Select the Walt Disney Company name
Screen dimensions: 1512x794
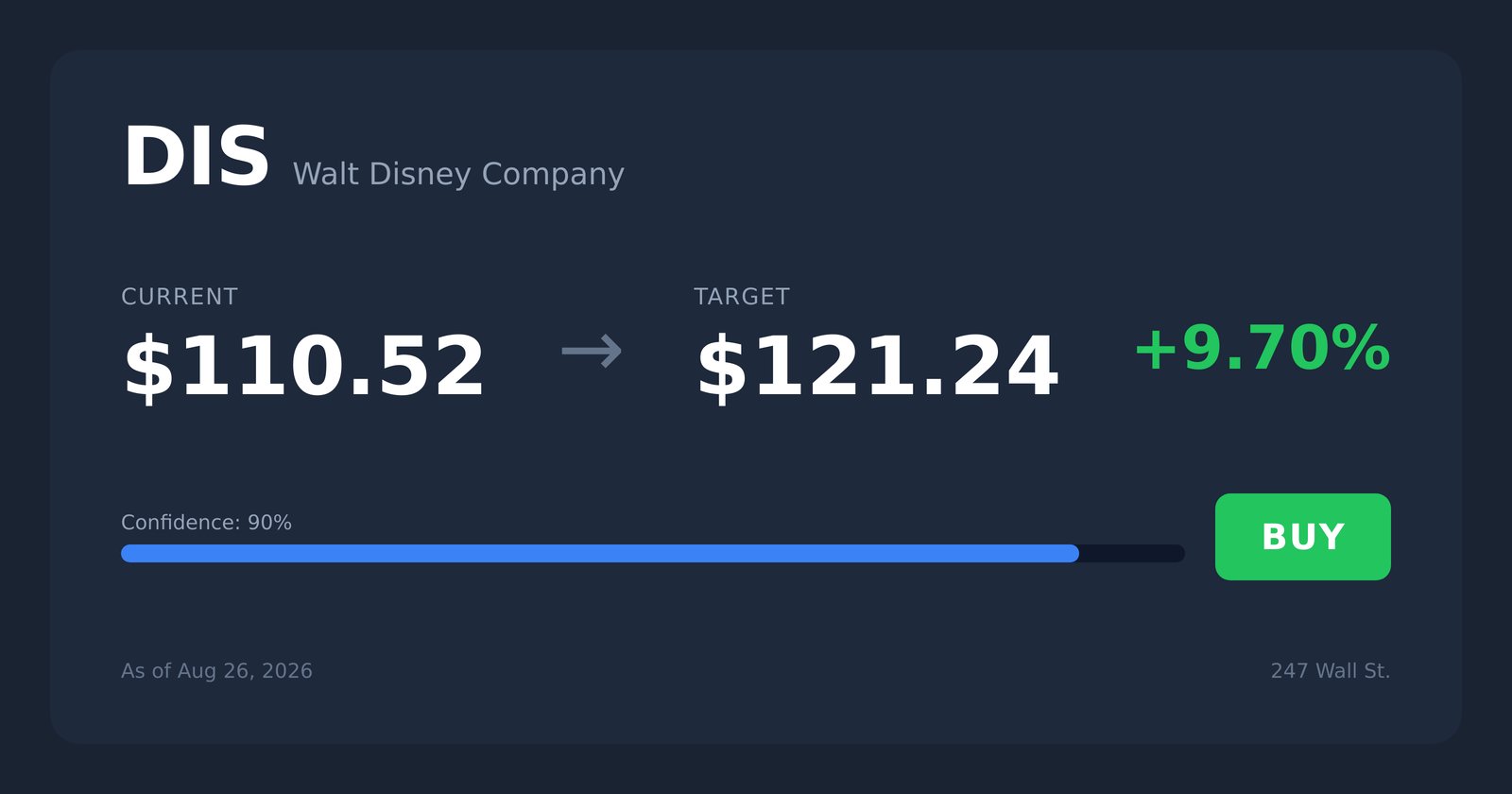tap(458, 175)
